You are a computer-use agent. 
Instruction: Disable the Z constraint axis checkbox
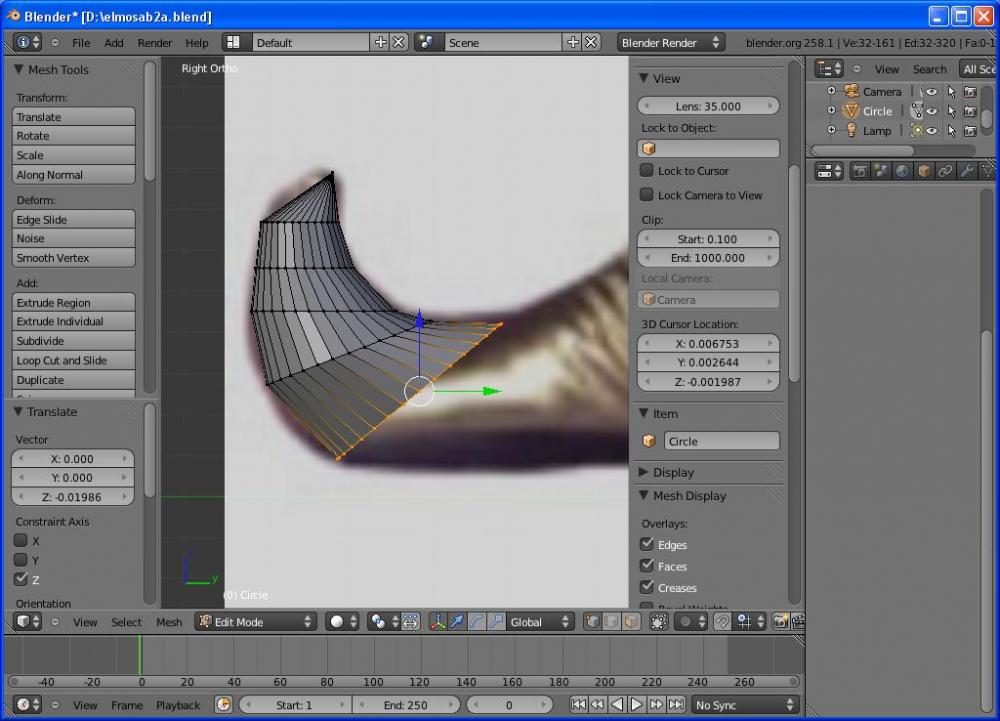click(21, 579)
